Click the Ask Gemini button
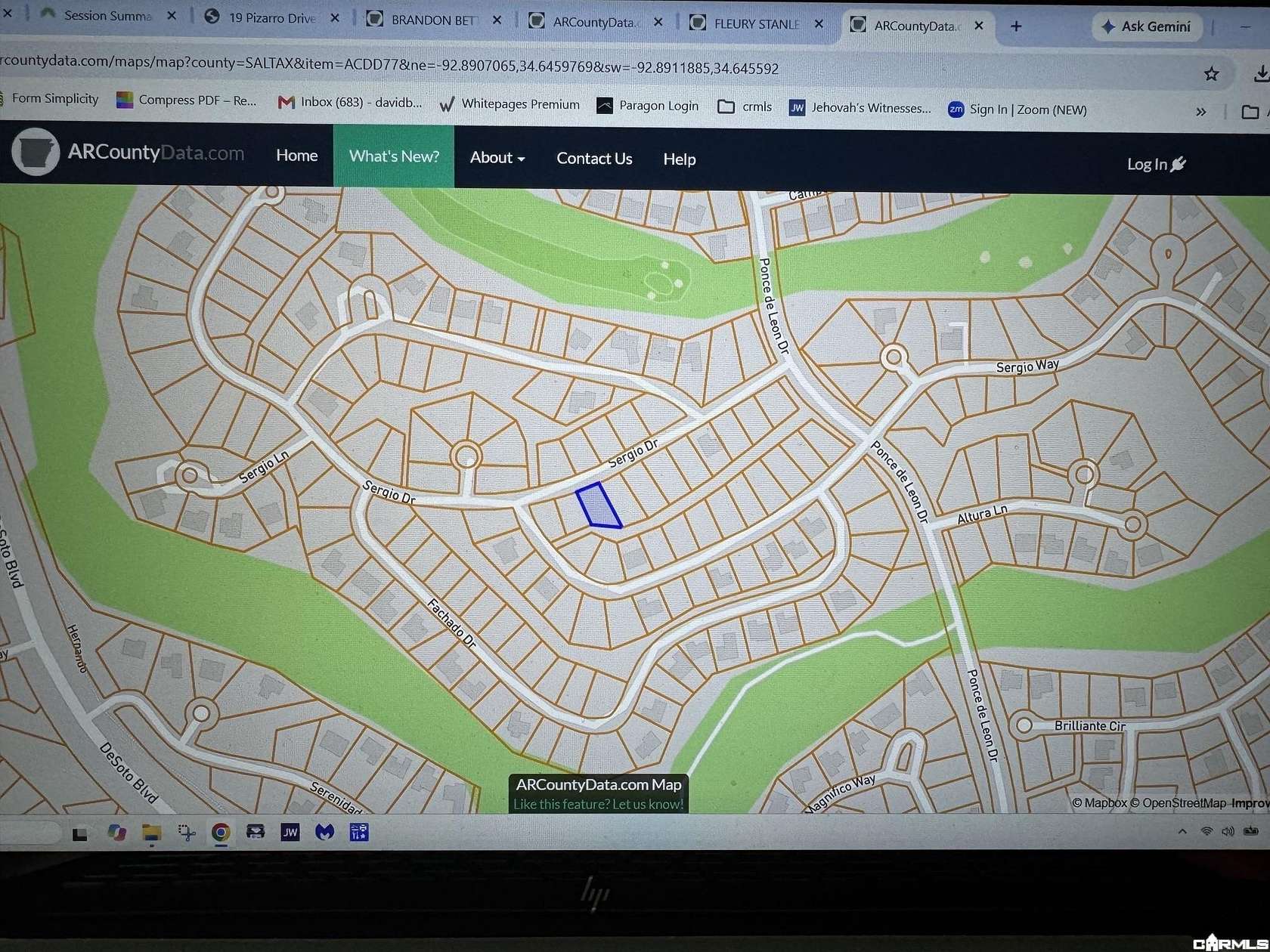The width and height of the screenshot is (1270, 952). click(x=1146, y=26)
